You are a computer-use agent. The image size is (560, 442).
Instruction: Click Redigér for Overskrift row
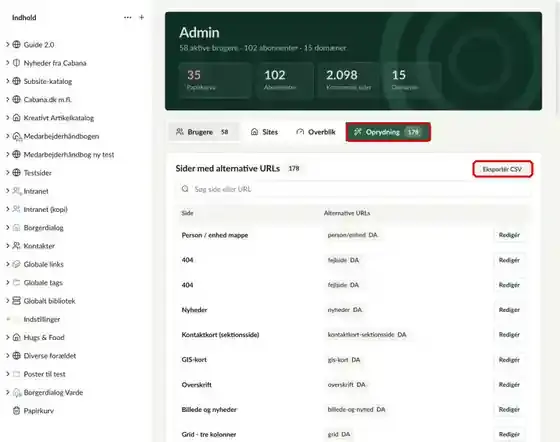(509, 385)
